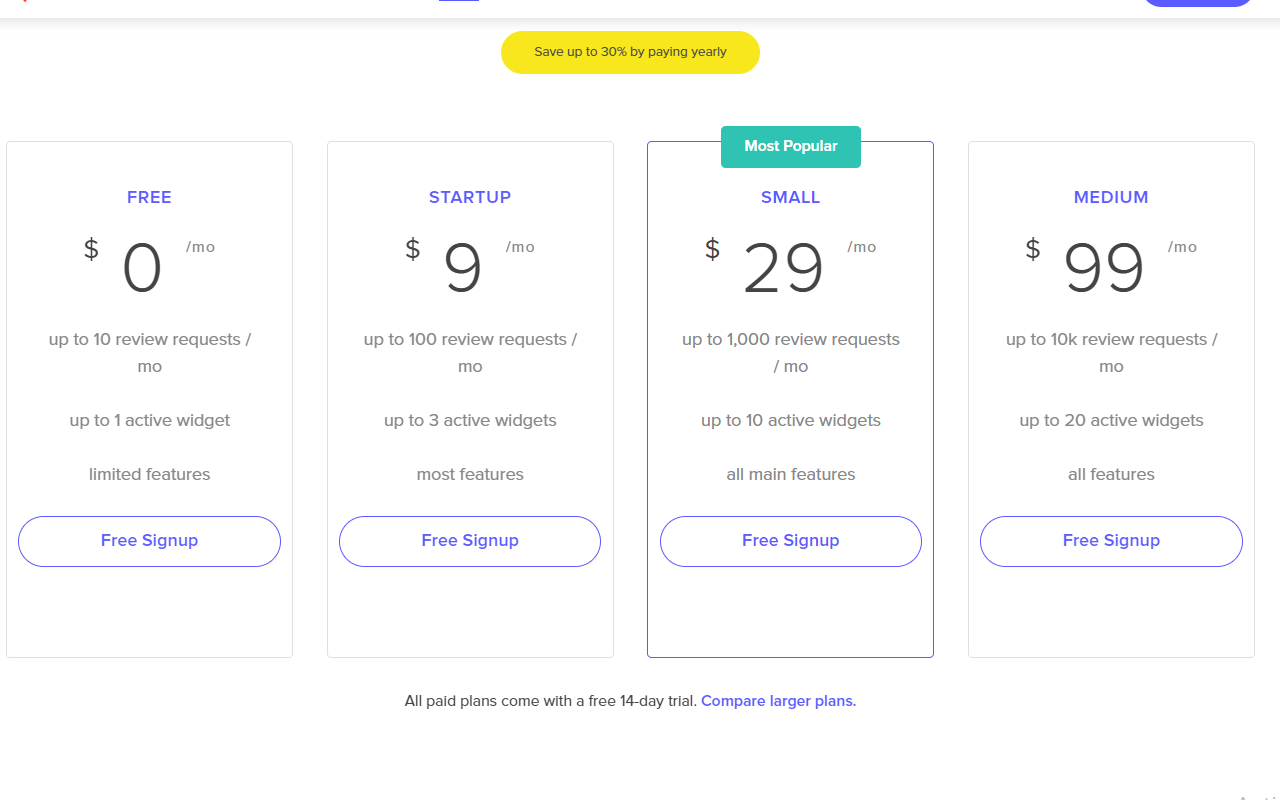
Task: Select the underlined navigation item in the header
Action: (460, 2)
